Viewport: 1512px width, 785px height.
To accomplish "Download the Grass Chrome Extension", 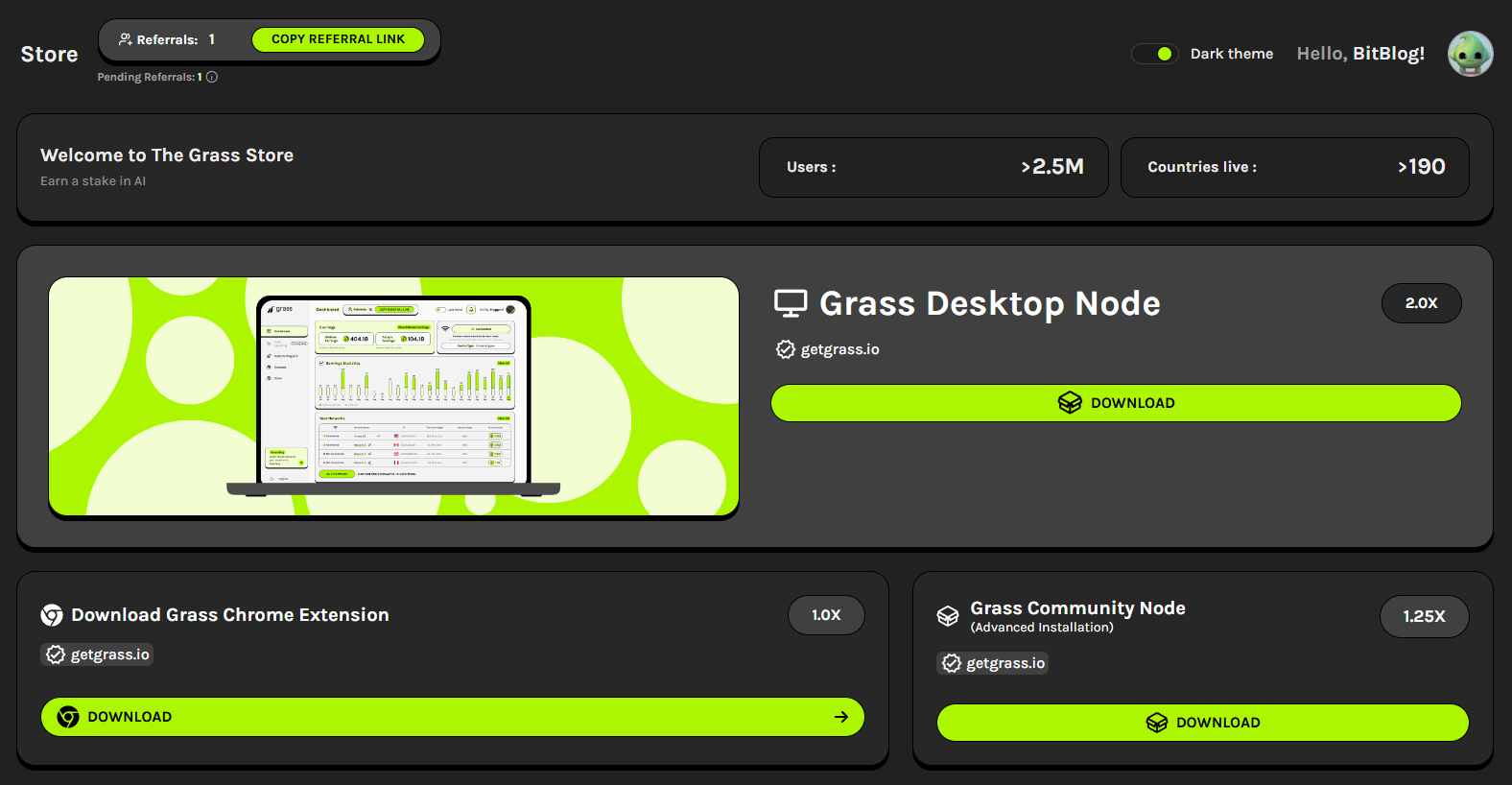I will pos(452,717).
